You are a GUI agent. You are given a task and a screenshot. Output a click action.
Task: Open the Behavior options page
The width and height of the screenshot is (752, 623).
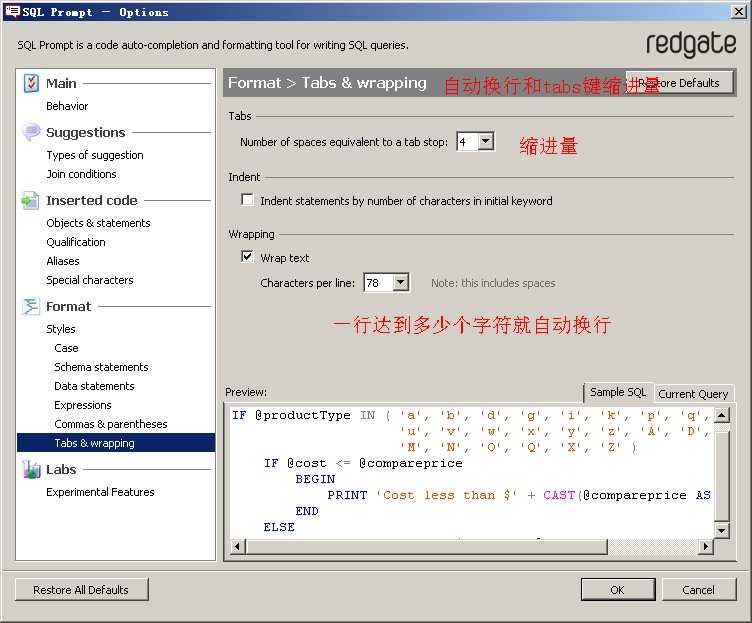tap(67, 106)
